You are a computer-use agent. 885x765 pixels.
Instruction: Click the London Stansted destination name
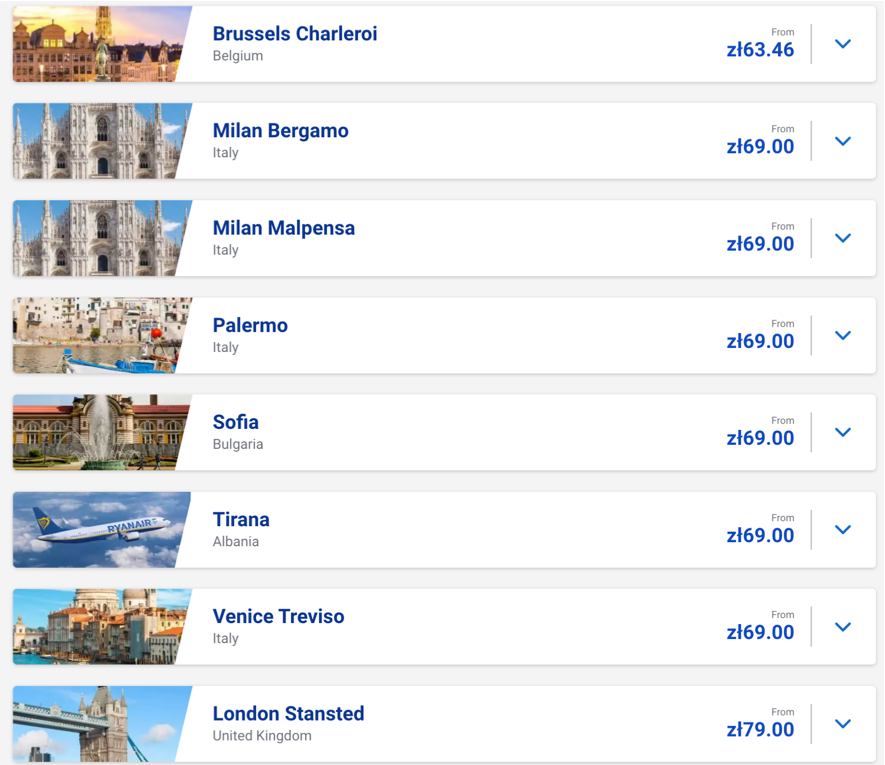pos(288,713)
